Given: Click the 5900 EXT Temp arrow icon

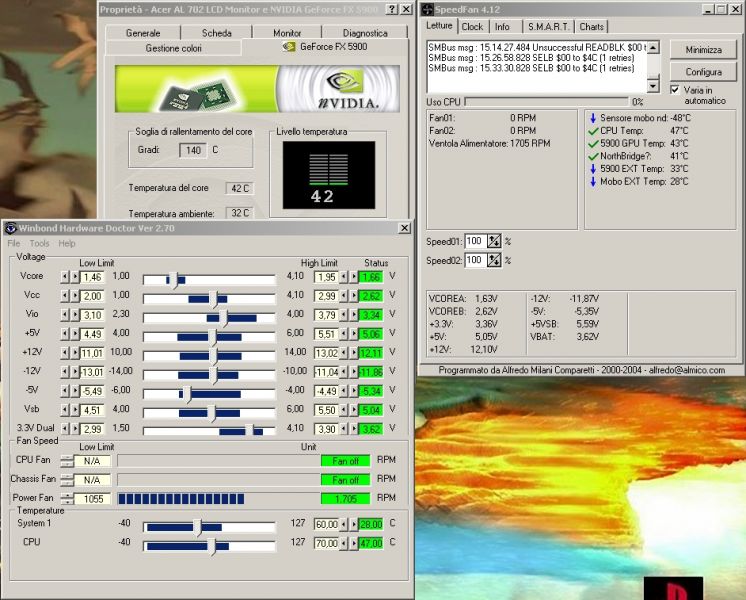Looking at the screenshot, I should point(593,169).
